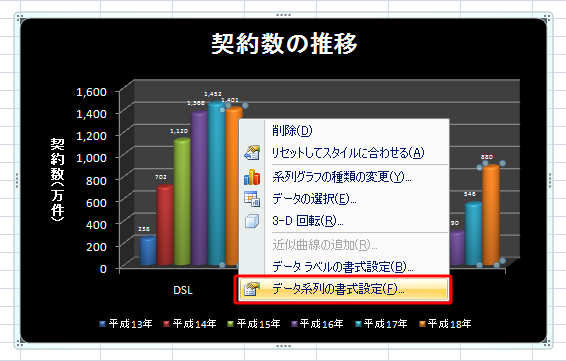
Task: Choose データ系列の書式設定(F) highlighted item
Action: coord(343,289)
